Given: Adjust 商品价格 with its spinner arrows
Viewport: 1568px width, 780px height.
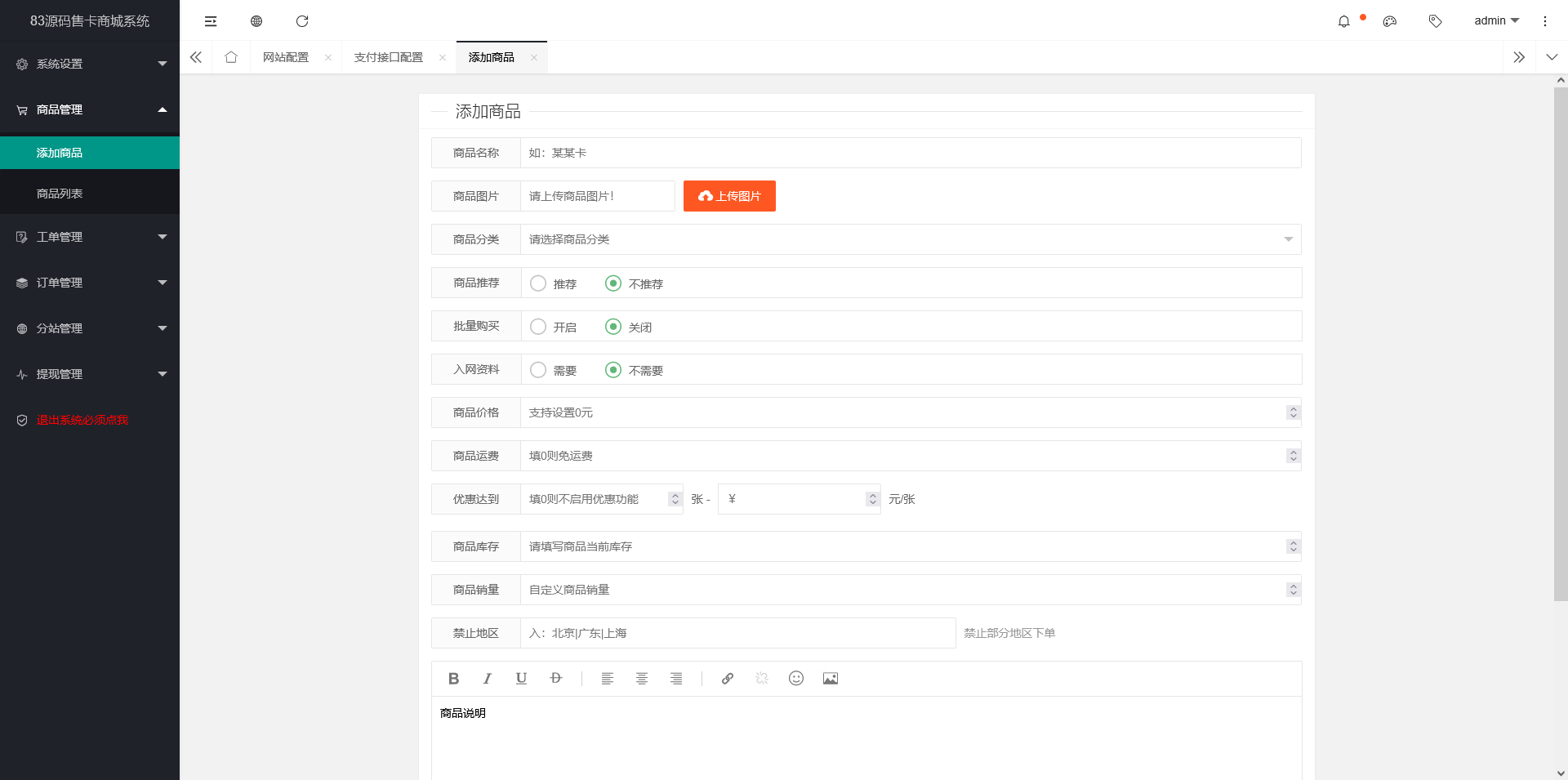Looking at the screenshot, I should click(1293, 412).
